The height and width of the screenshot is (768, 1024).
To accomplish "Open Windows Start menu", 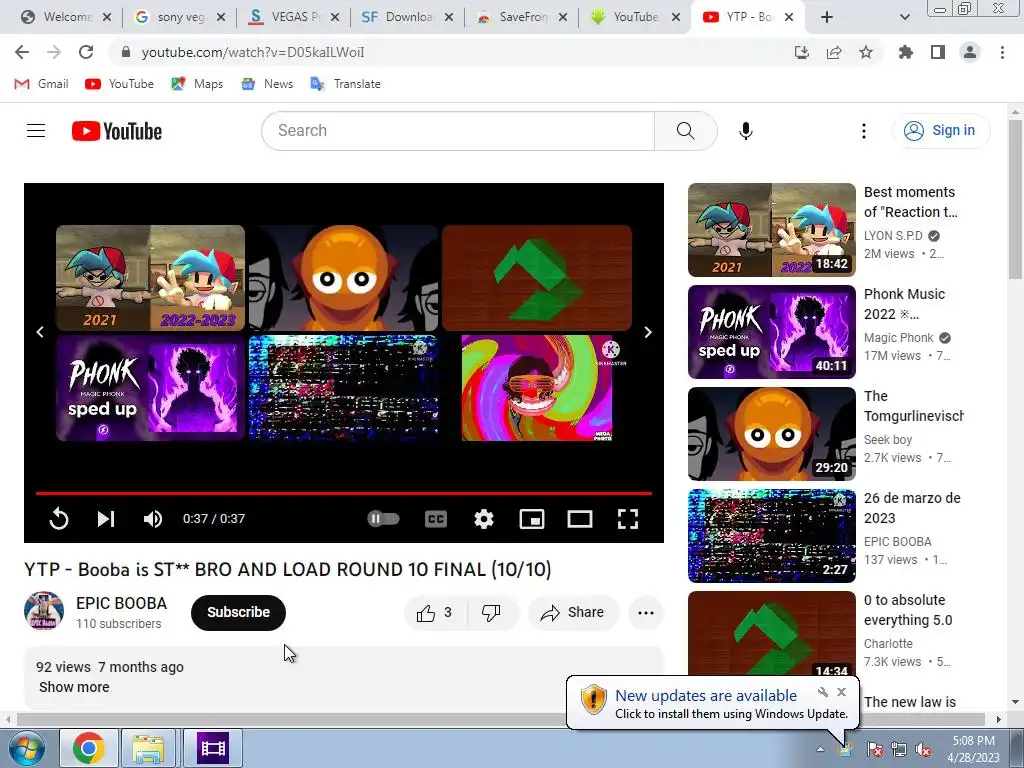I will [26, 748].
